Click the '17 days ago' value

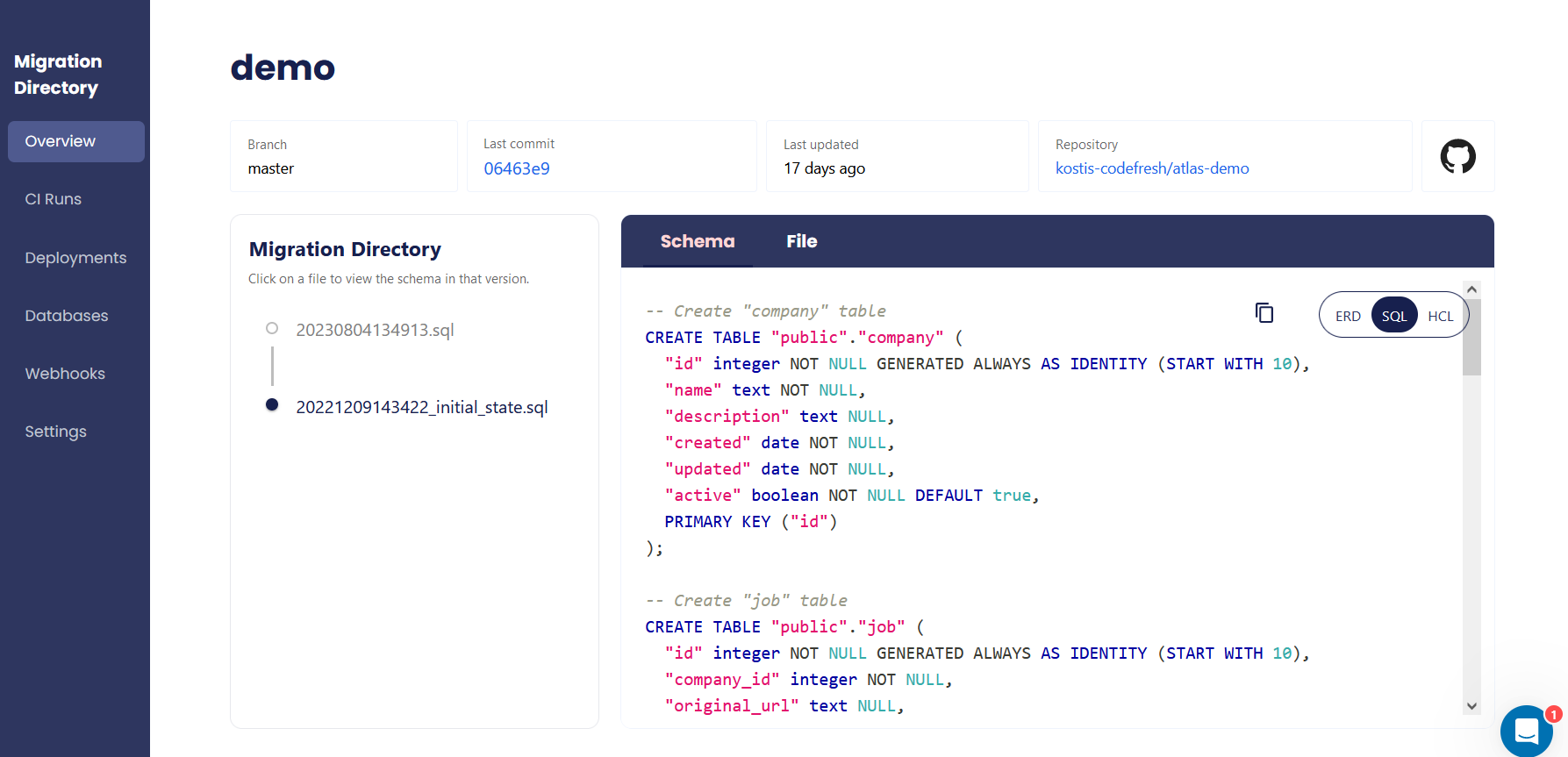[x=824, y=168]
